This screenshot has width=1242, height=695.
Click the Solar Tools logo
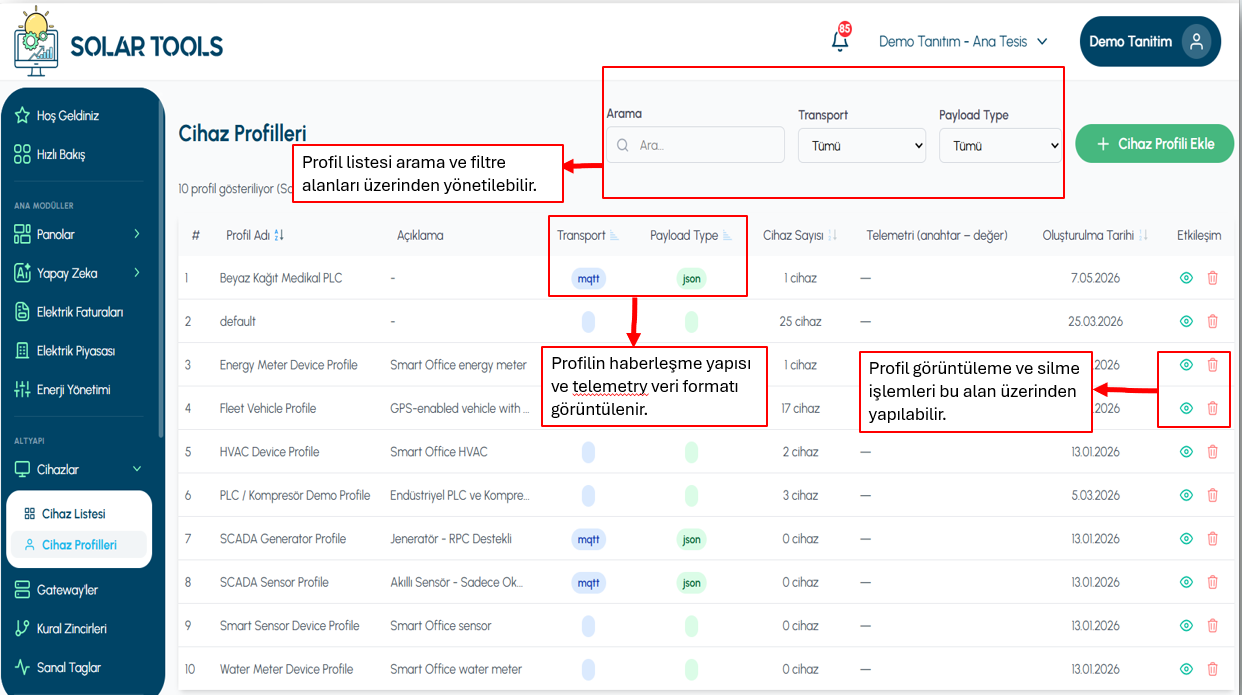pyautogui.click(x=118, y=42)
